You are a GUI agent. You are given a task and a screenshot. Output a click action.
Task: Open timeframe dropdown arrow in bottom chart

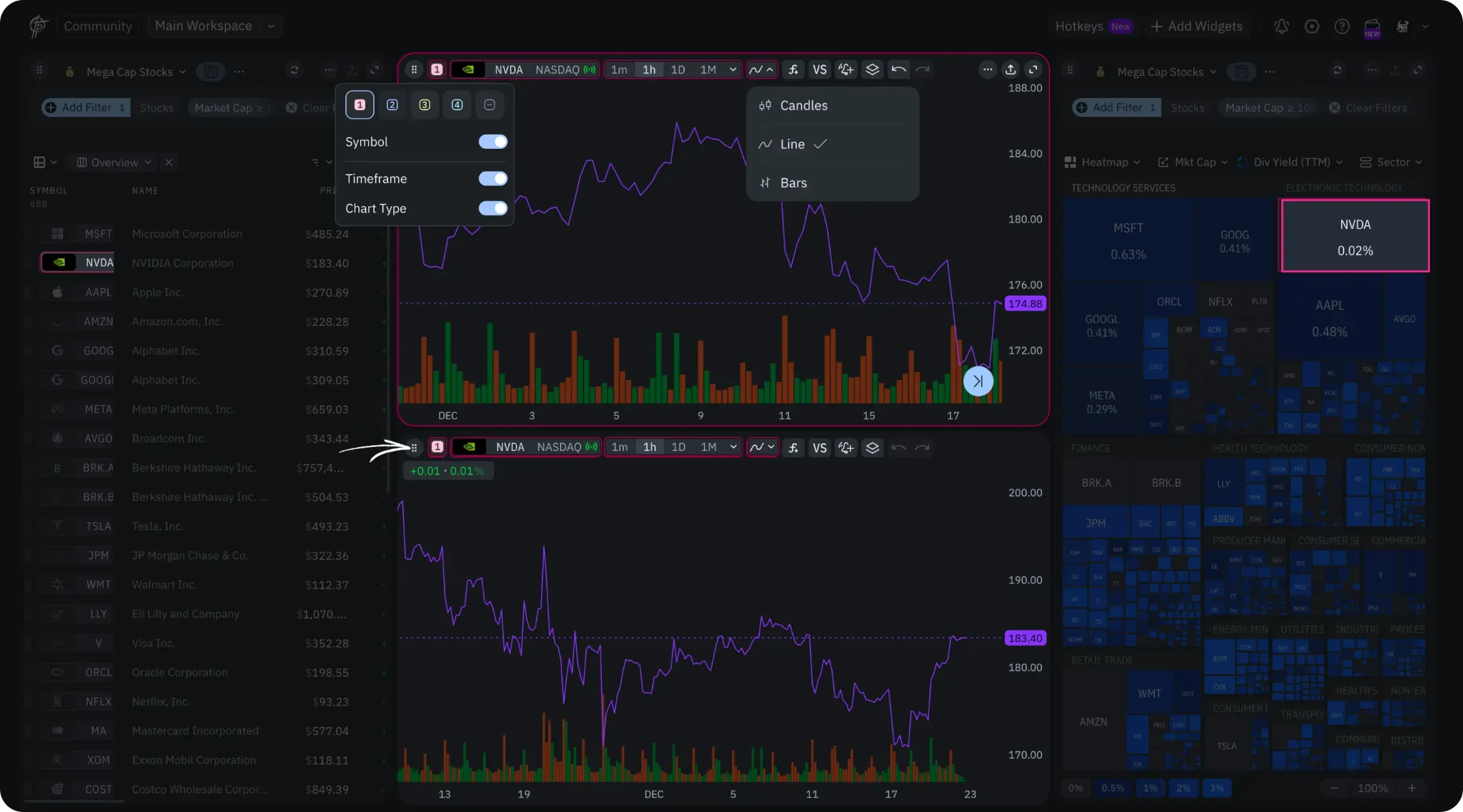[x=733, y=447]
